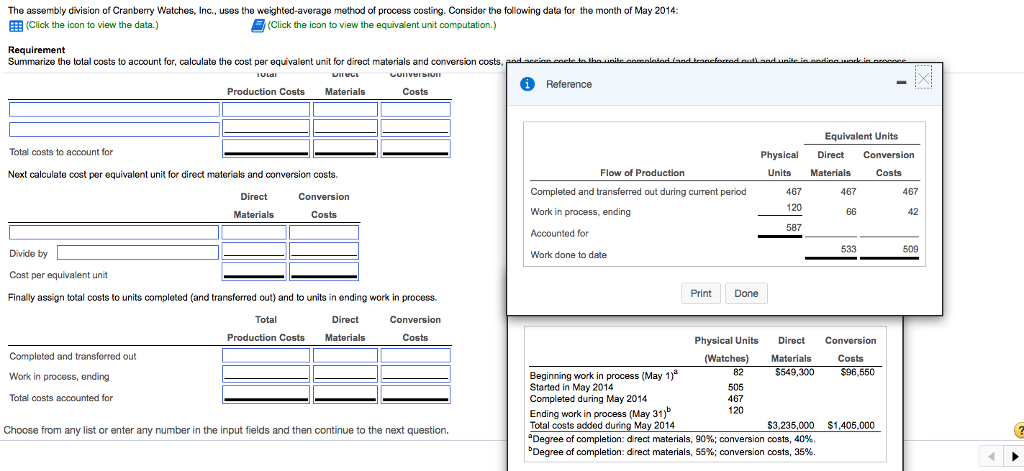Click the '533' work done to date value
This screenshot has height=471, width=1024.
point(847,249)
